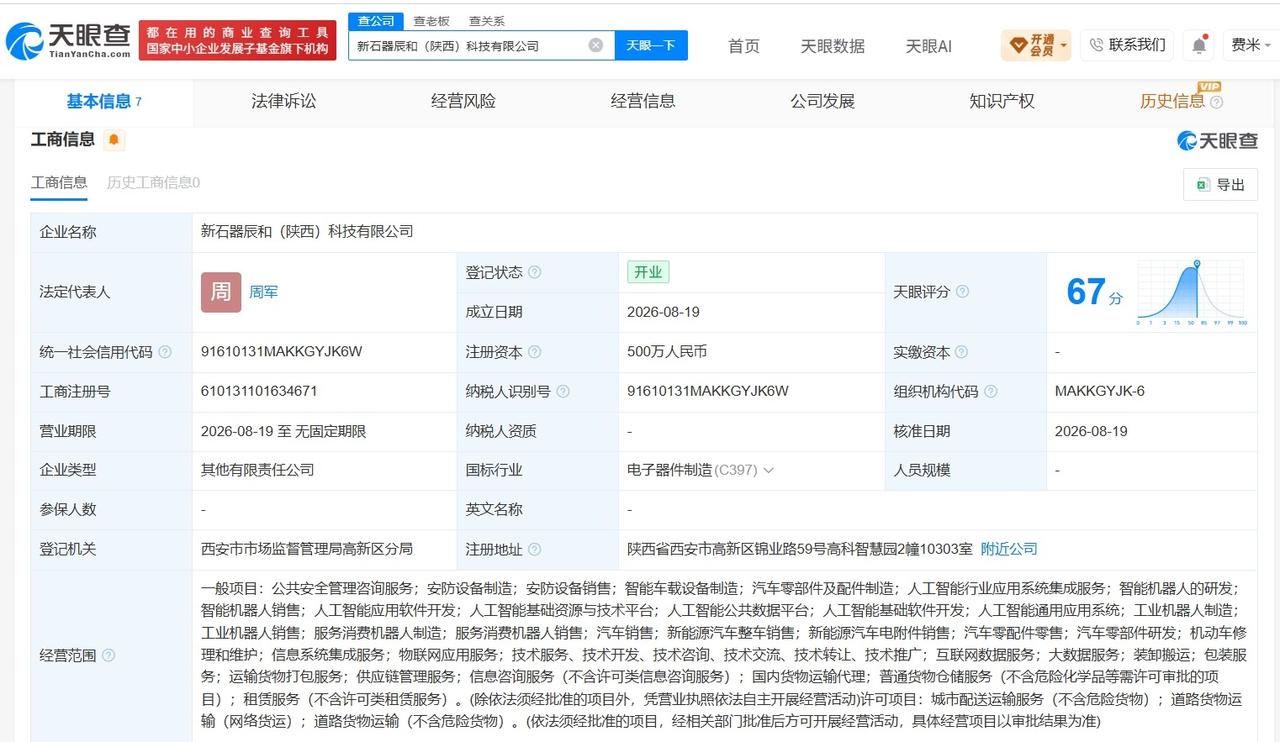The height and width of the screenshot is (742, 1280).
Task: Click the 610131101634671 registration number
Action: [259, 391]
